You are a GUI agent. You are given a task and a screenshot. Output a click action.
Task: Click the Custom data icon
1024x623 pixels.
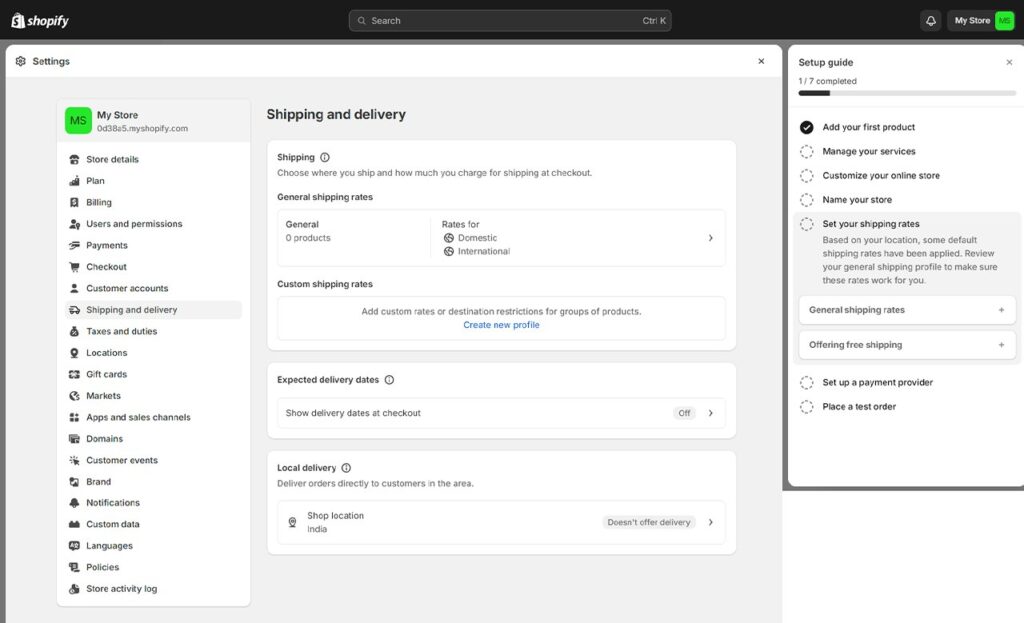click(74, 524)
